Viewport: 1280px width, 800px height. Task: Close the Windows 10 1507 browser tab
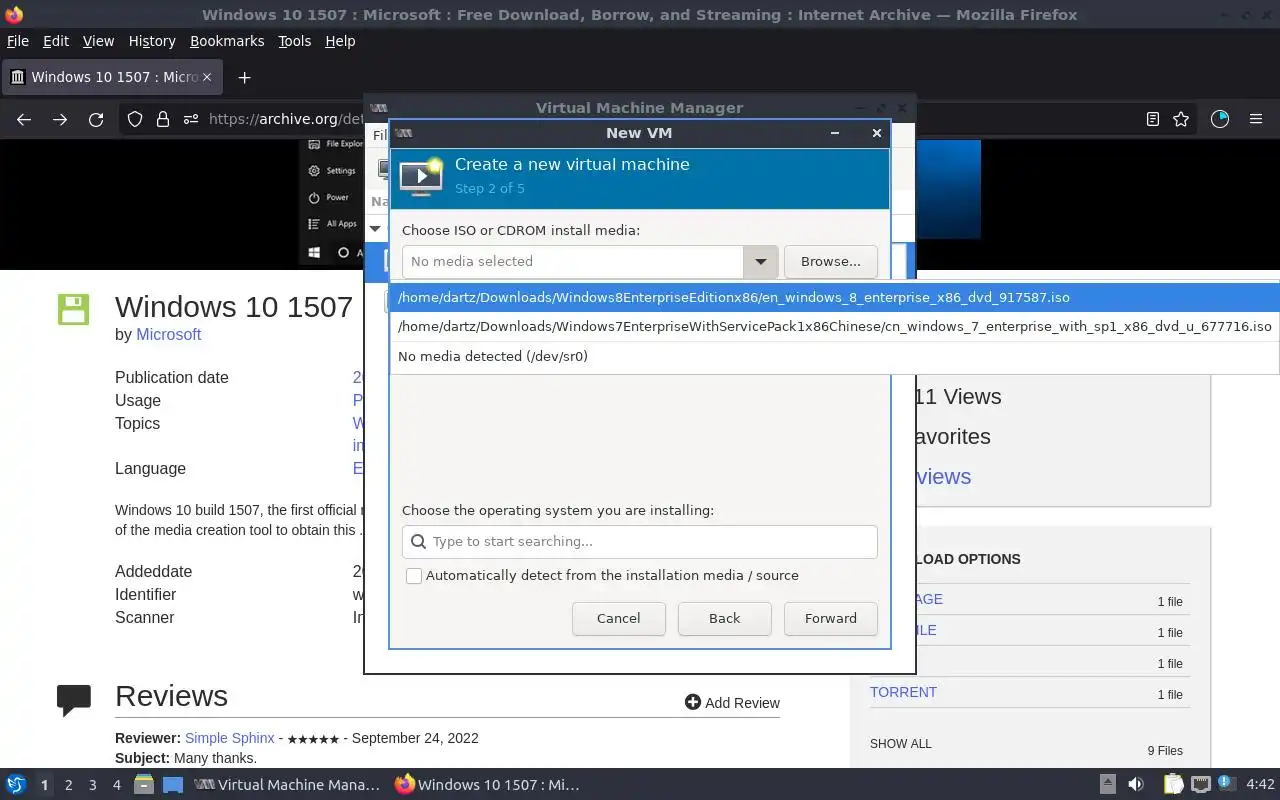(x=207, y=77)
